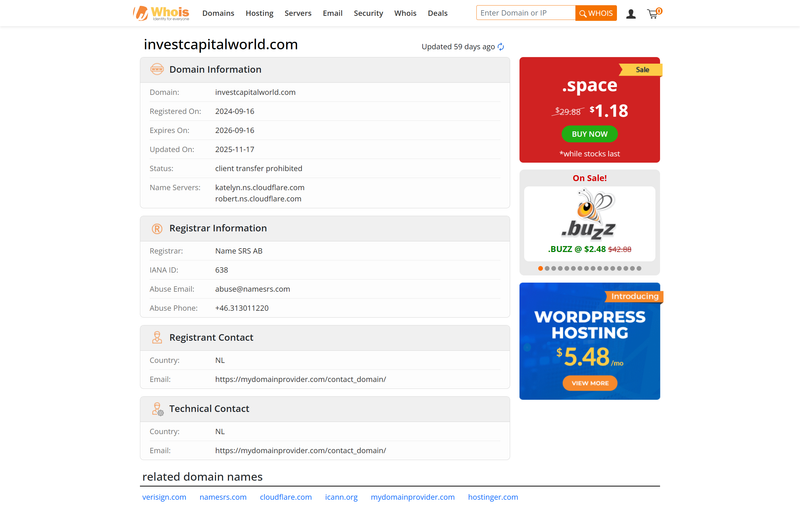Click the Registrant Contact person icon

coord(157,337)
